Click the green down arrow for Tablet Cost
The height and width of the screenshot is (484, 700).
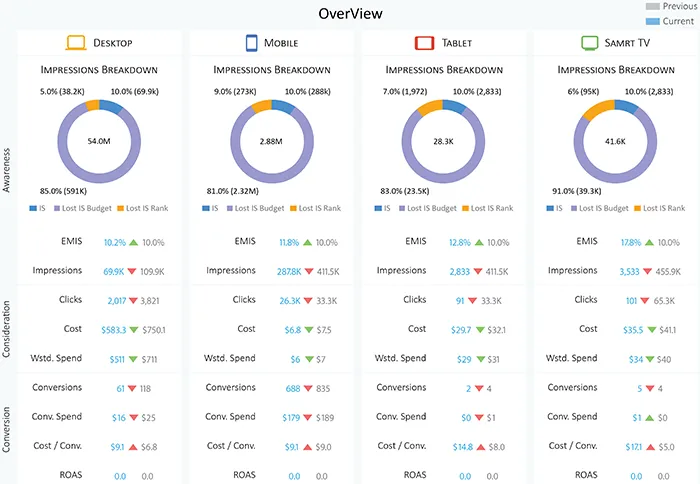click(480, 330)
